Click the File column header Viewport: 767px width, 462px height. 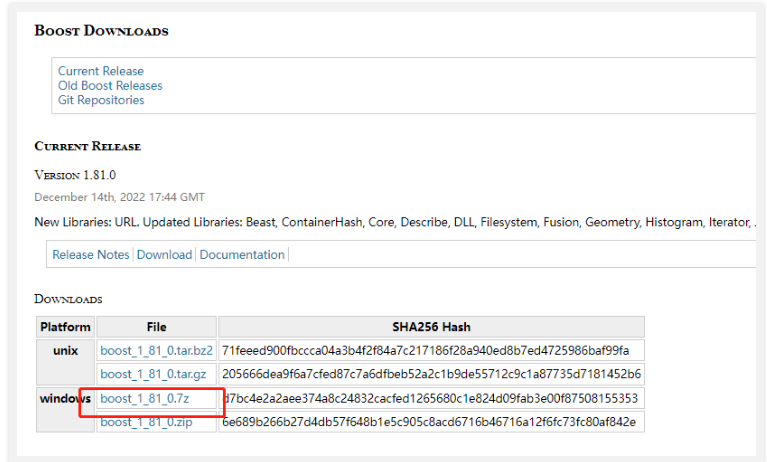(x=157, y=327)
